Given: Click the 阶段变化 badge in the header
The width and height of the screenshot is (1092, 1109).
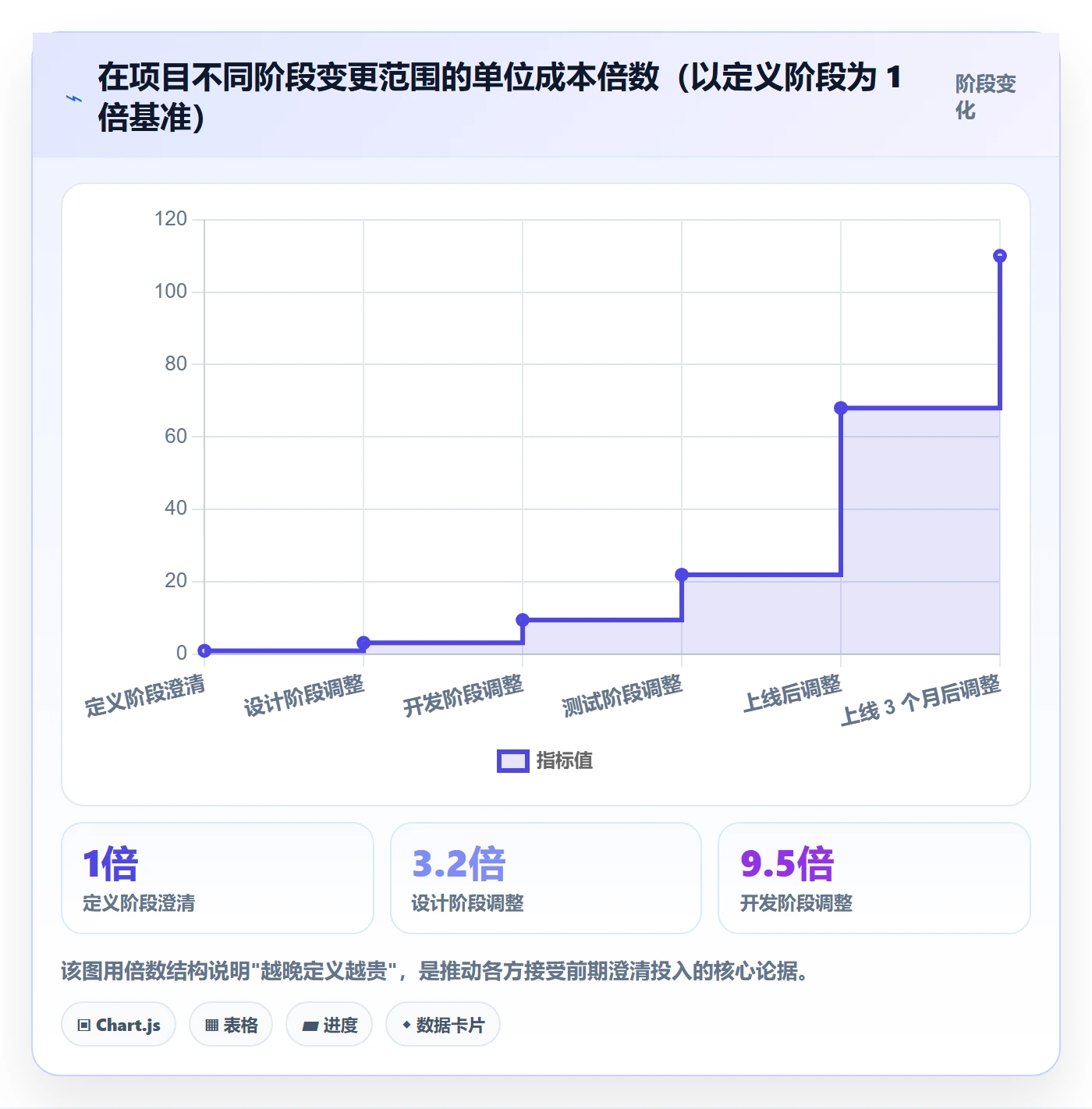Looking at the screenshot, I should click(986, 97).
